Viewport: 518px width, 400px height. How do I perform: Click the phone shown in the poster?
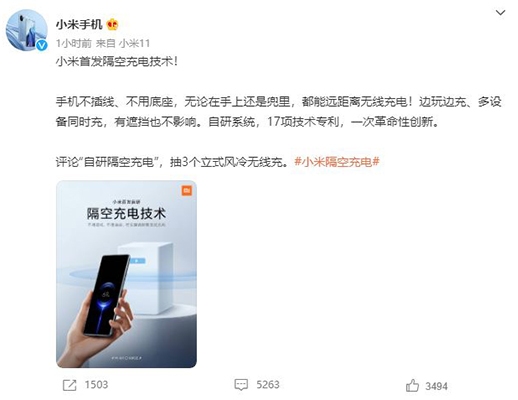[106, 295]
